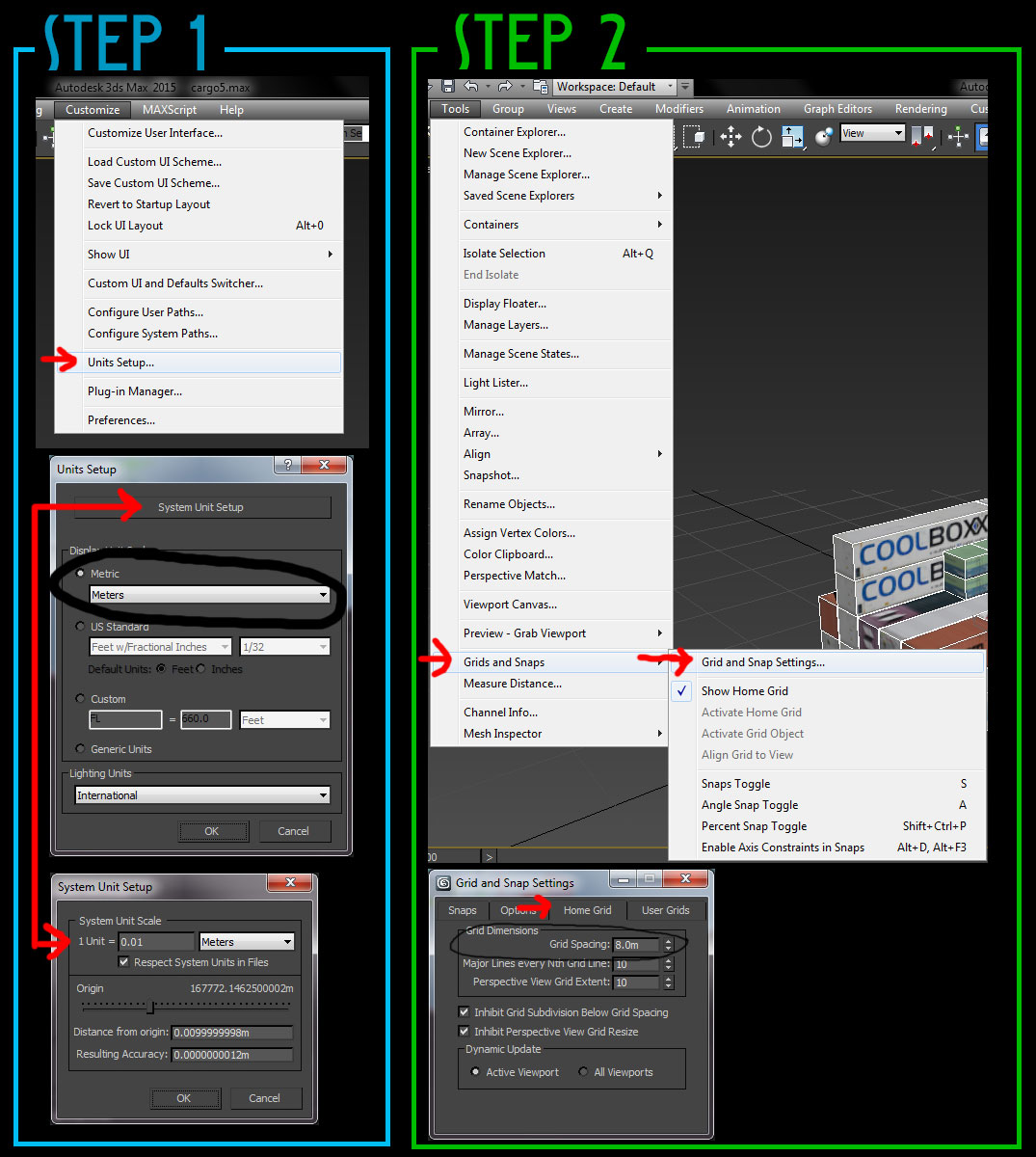This screenshot has height=1157, width=1036.
Task: Open the 1/32 fraction dropdown
Action: (x=285, y=647)
